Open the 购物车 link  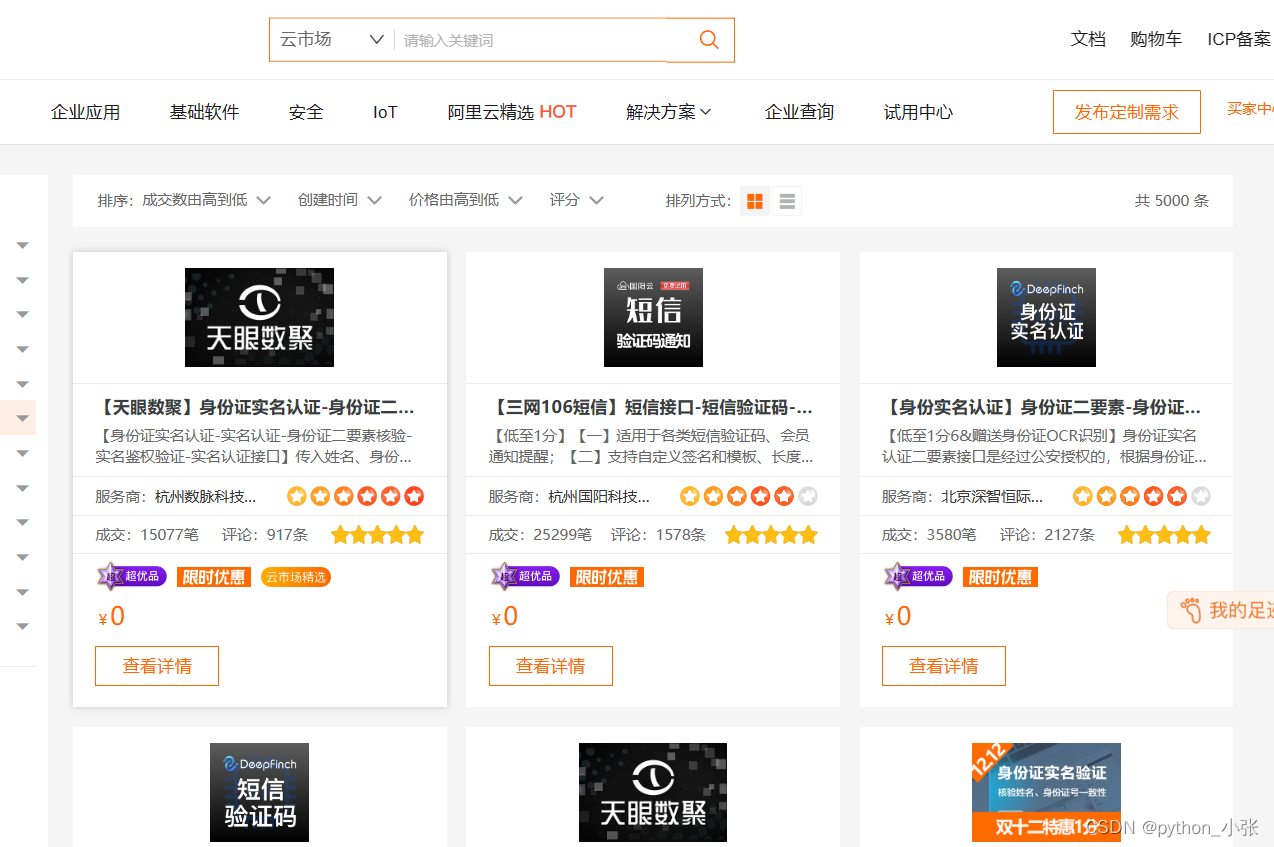(1156, 39)
